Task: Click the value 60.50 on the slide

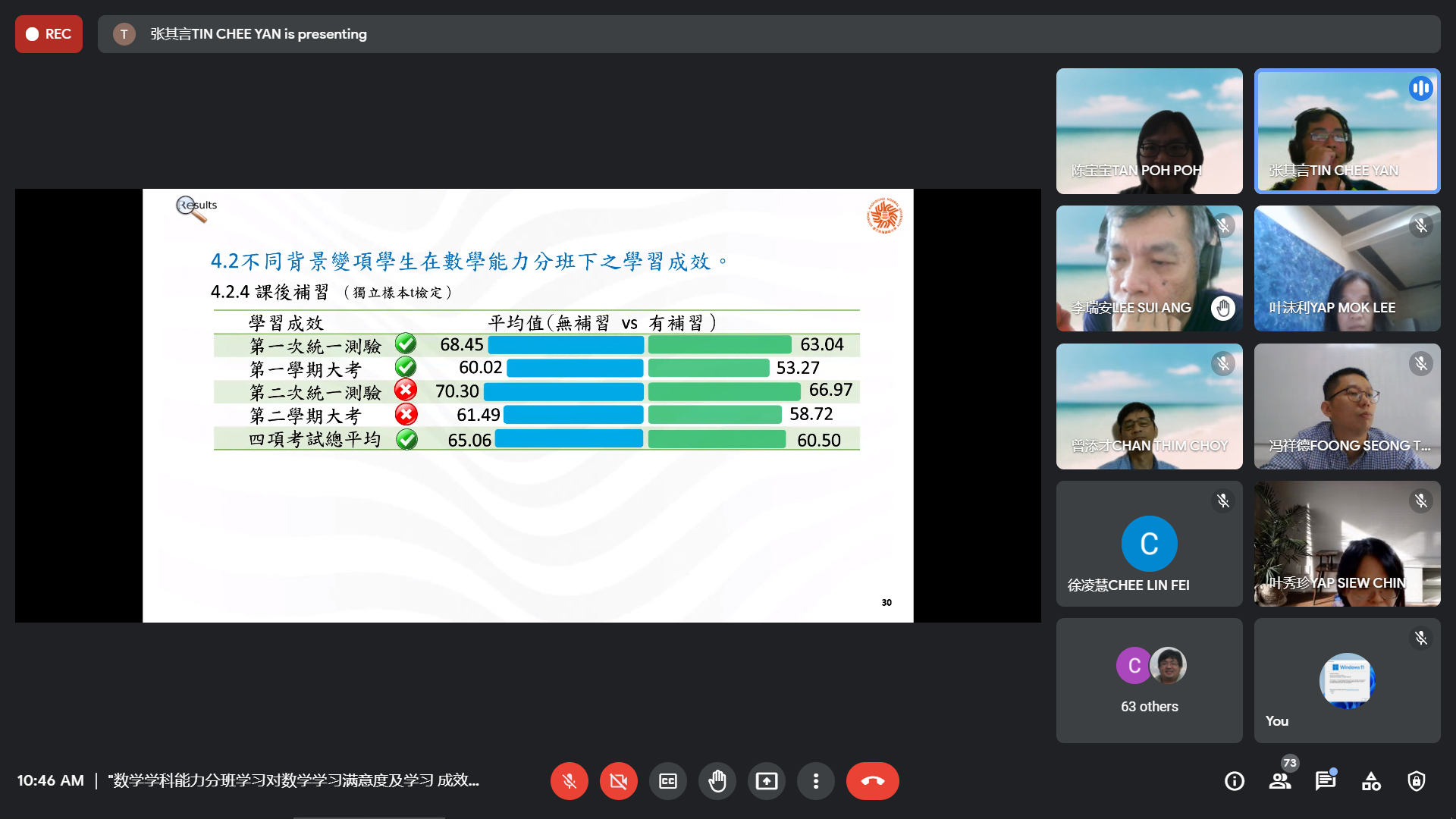Action: (819, 441)
